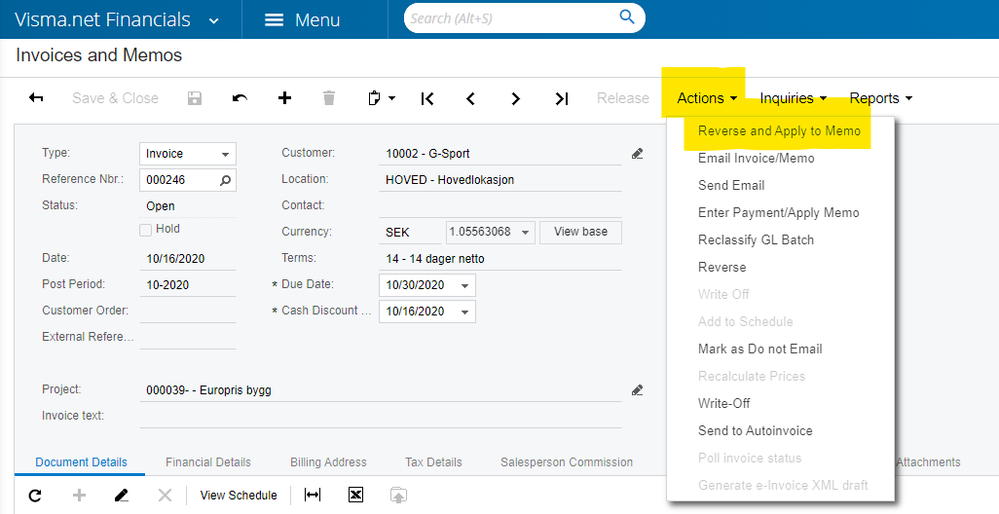Expand the Due Date picker arrow

(465, 285)
